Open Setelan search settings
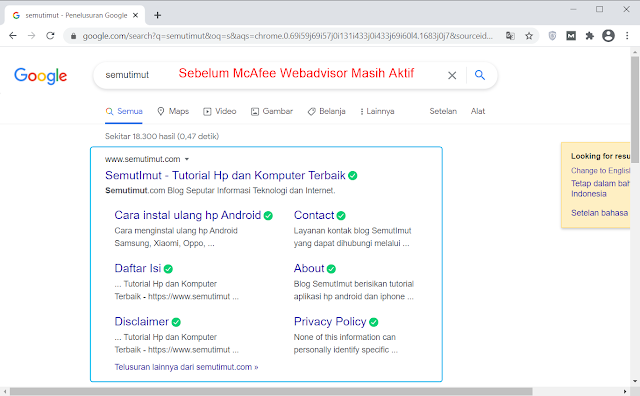The height and width of the screenshot is (396, 640). (x=443, y=111)
